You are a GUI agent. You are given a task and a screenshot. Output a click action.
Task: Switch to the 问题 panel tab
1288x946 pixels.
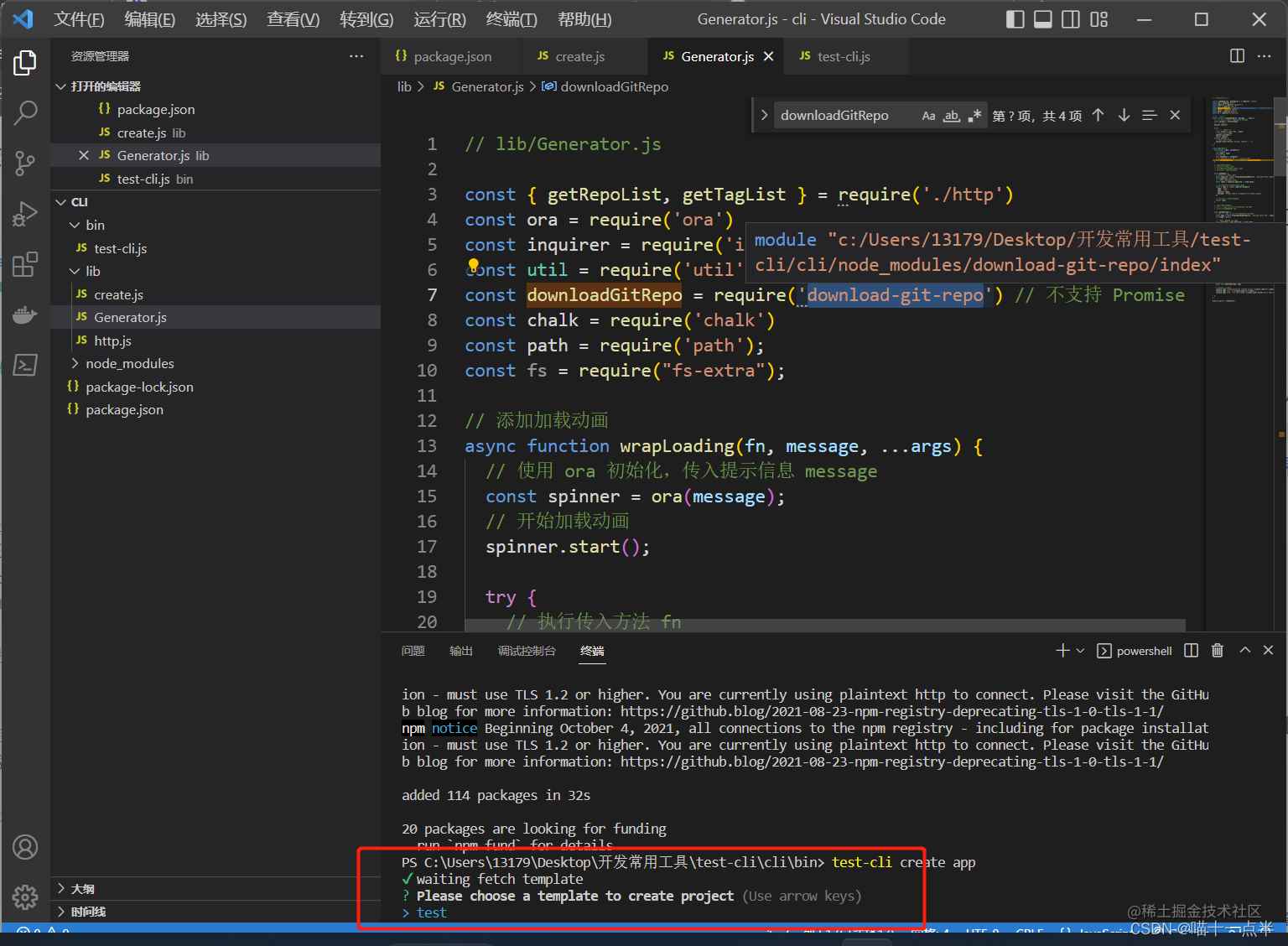tap(413, 651)
